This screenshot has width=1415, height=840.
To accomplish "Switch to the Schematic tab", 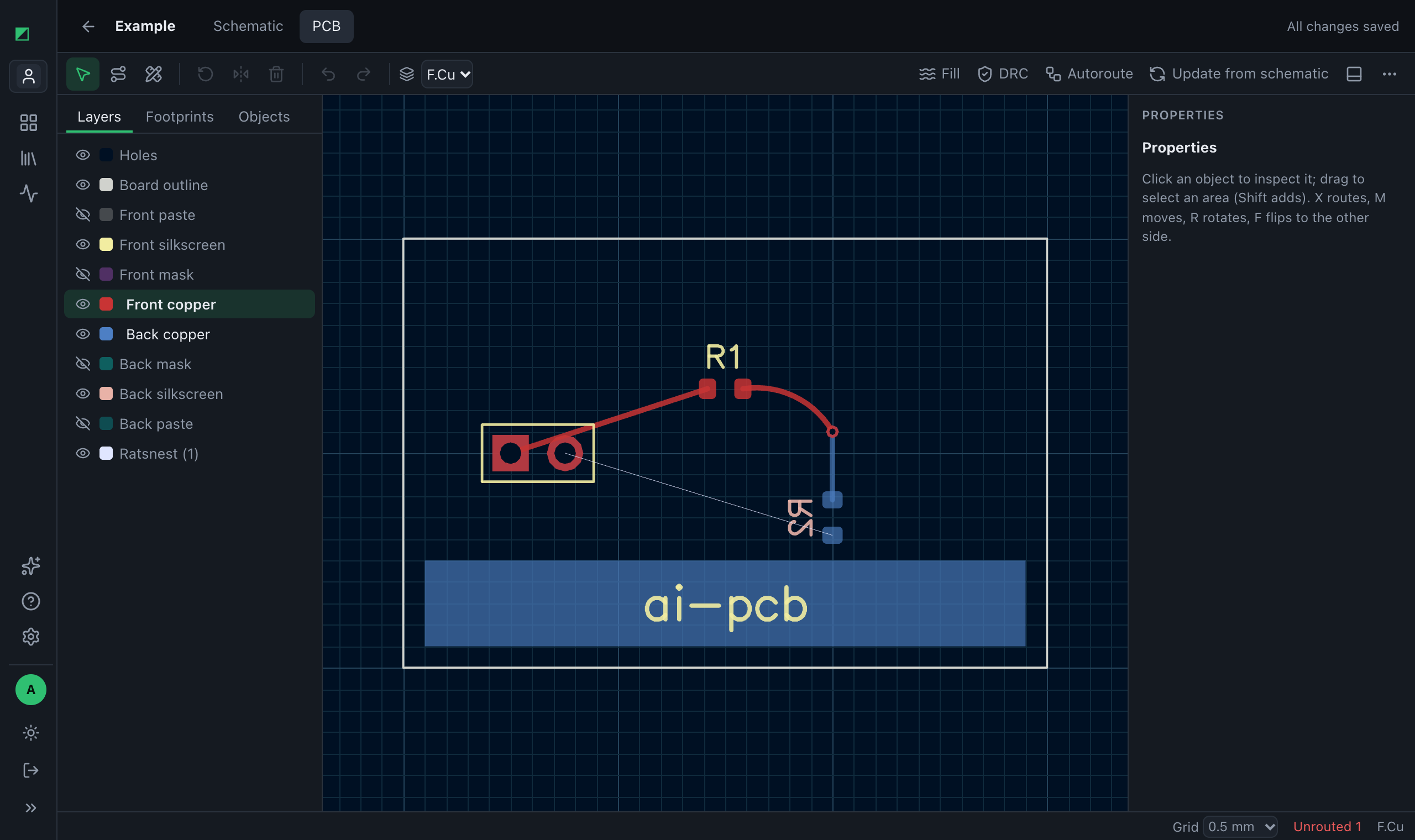I will tap(248, 27).
